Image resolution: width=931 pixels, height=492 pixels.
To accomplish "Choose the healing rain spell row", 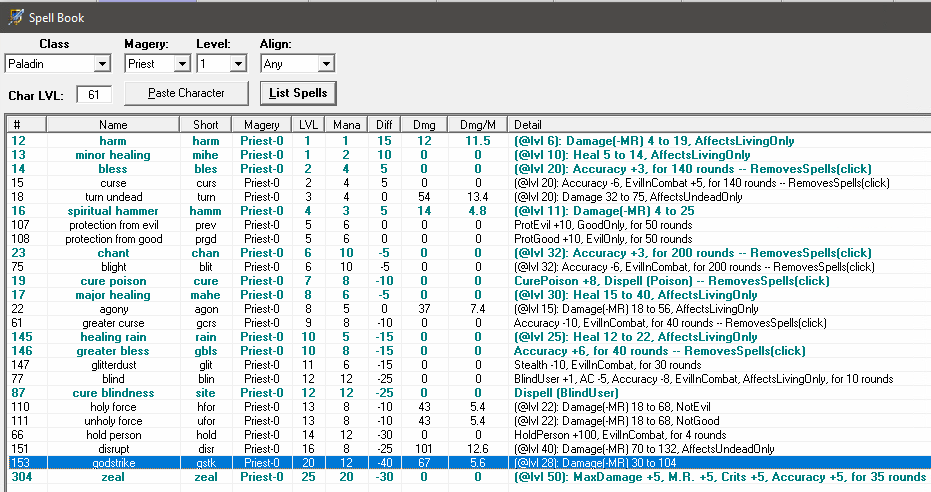I will [113, 337].
